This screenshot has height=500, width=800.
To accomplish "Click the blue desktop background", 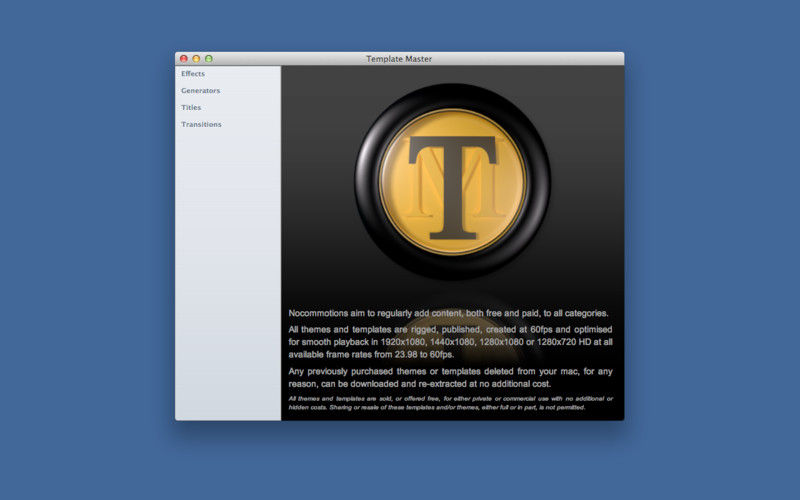I will point(80,250).
